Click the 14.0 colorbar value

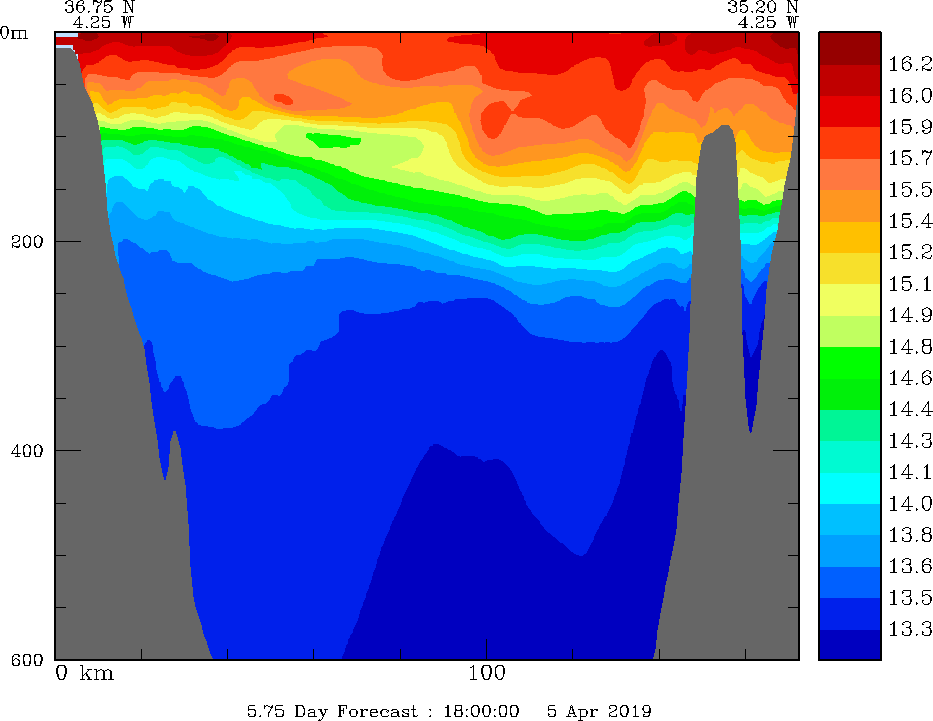coord(910,504)
